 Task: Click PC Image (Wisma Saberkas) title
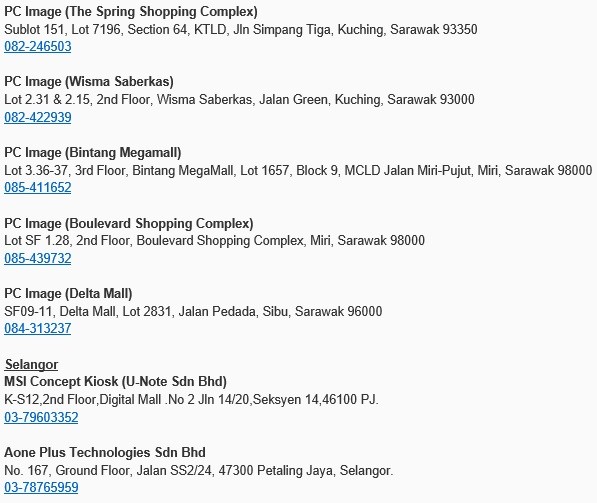click(x=89, y=81)
